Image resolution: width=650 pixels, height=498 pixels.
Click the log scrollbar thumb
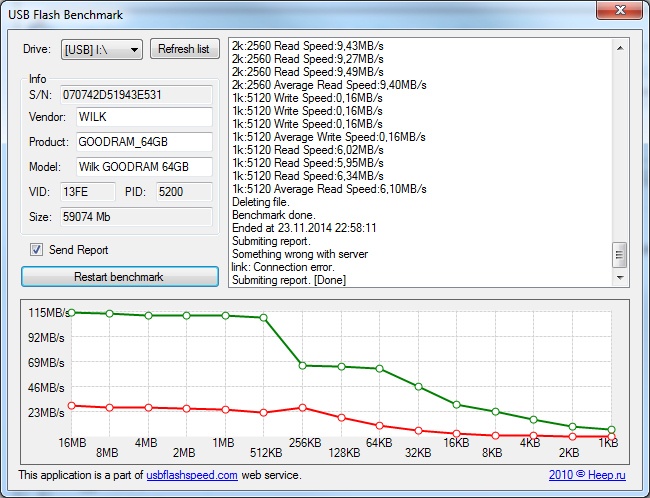pyautogui.click(x=621, y=256)
